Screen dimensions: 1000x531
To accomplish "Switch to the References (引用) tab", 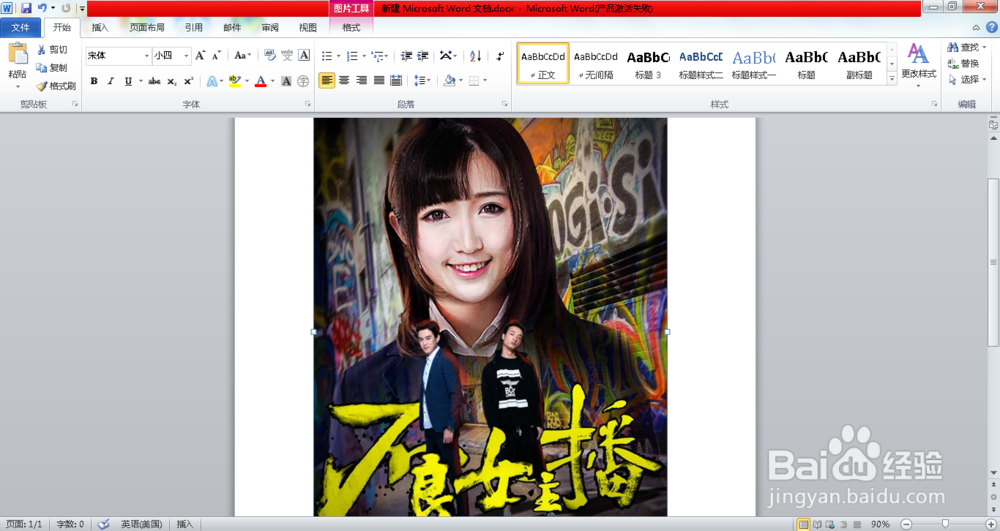I will (194, 27).
